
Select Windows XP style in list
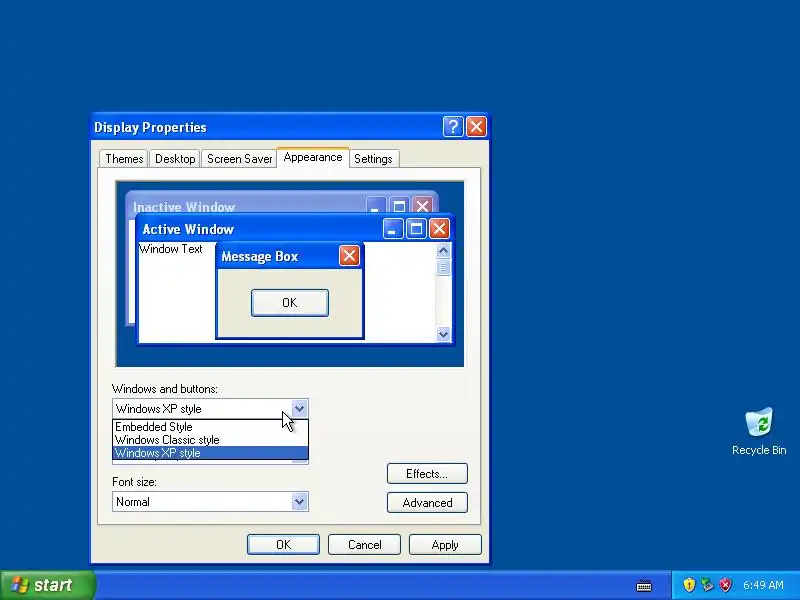click(210, 453)
